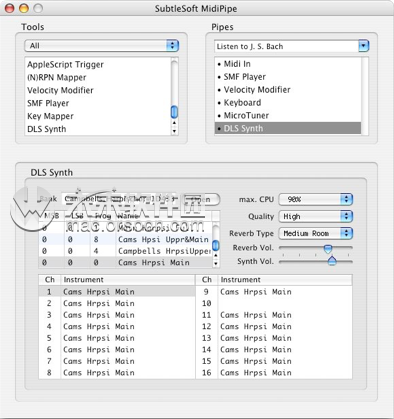Click the right Instrument column header

[x=285, y=280]
